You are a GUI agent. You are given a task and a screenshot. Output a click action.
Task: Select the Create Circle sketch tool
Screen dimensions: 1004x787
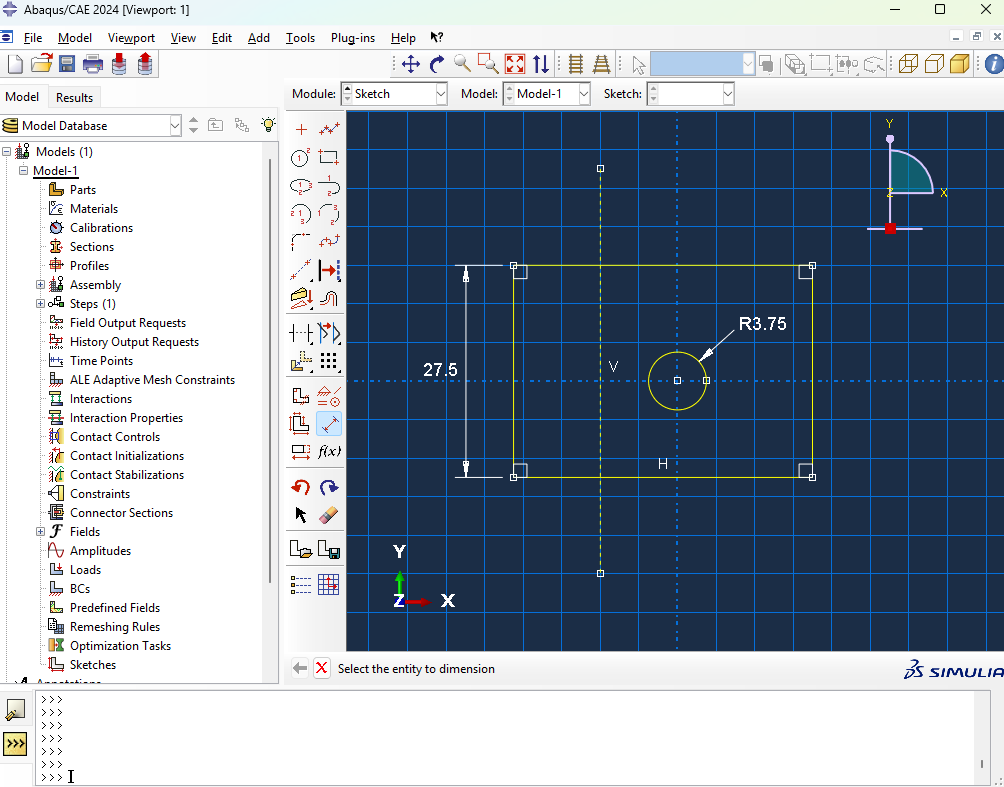(x=301, y=158)
